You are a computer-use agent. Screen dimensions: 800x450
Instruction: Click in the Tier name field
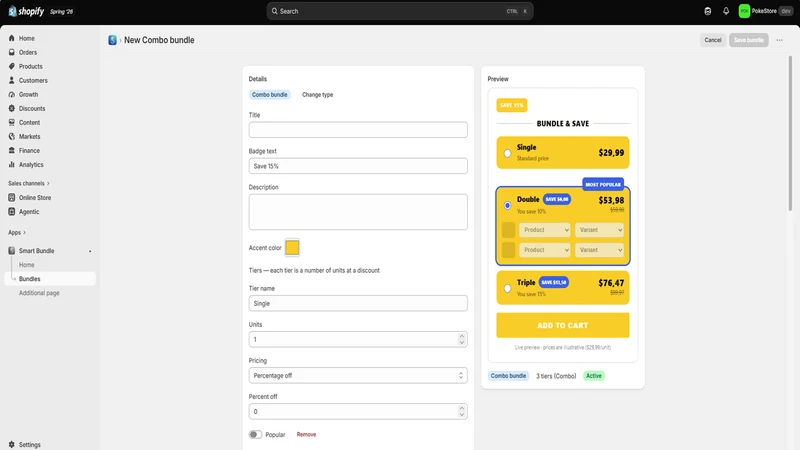(x=358, y=303)
